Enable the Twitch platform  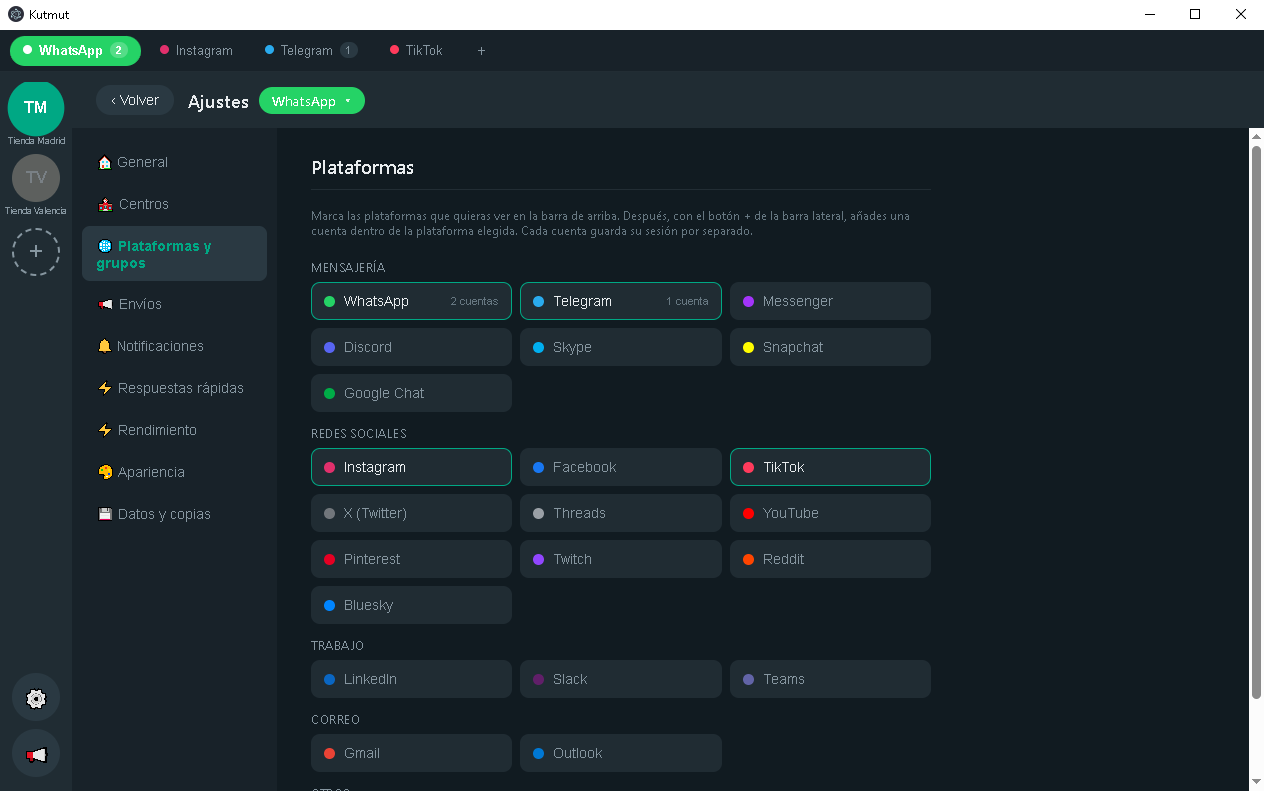(621, 559)
